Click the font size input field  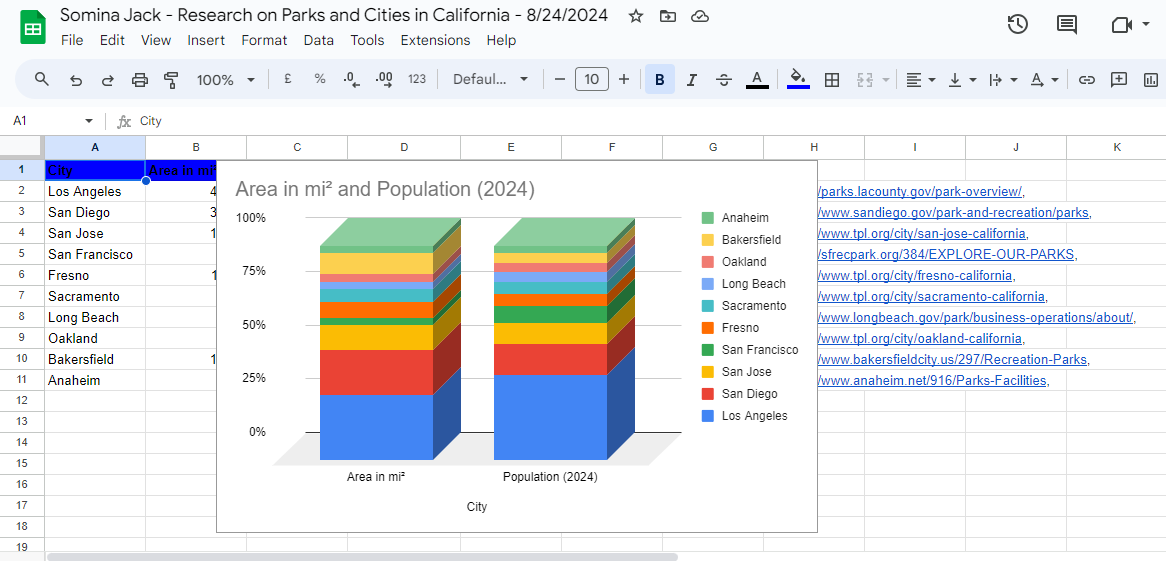592,79
